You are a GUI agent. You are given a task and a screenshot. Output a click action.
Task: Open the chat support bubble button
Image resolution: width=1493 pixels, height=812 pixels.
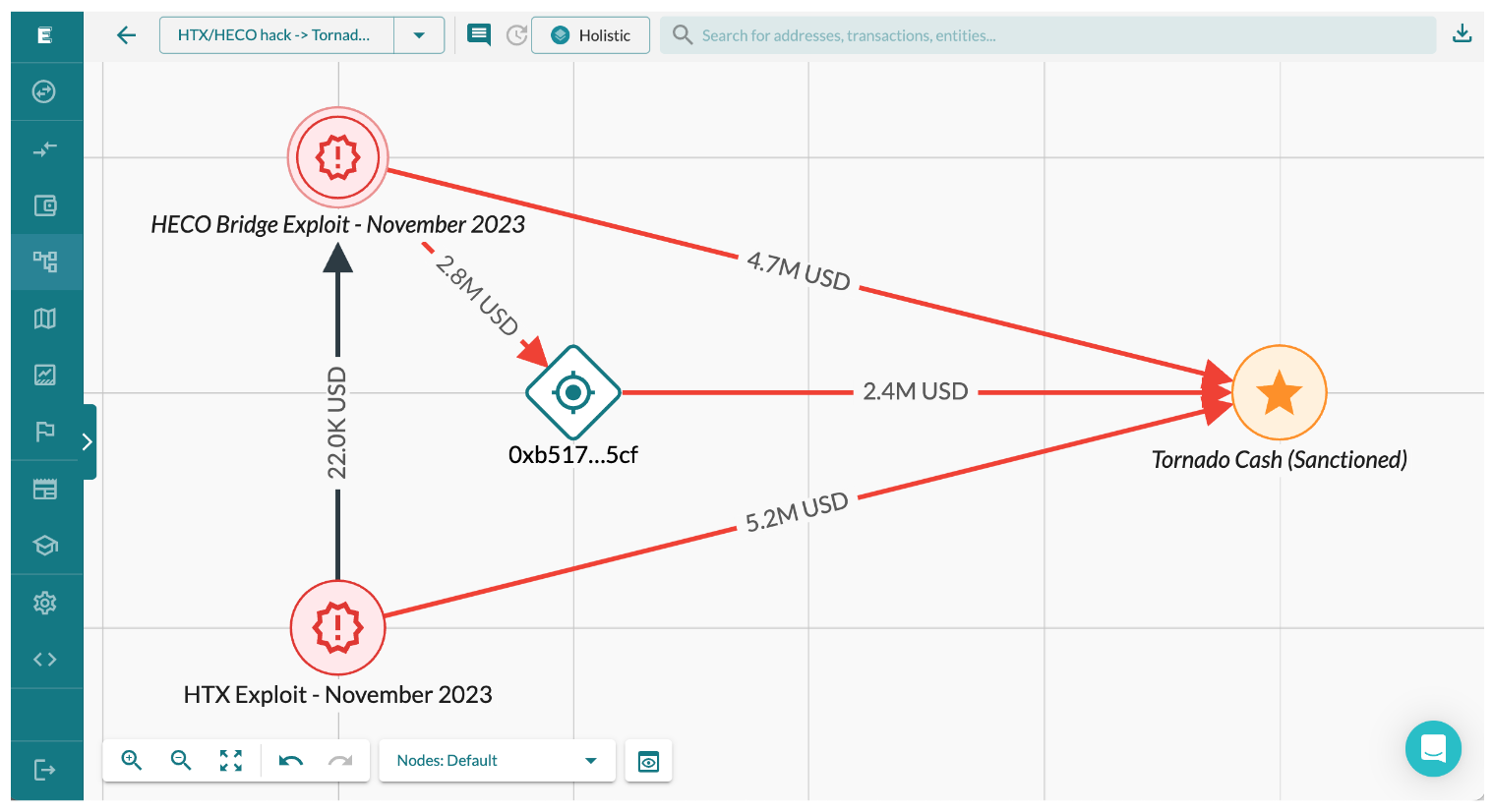1432,748
